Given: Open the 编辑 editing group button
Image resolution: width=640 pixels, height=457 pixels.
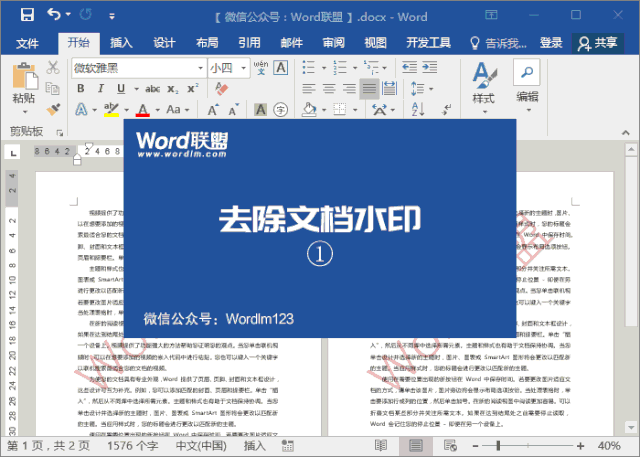Looking at the screenshot, I should coord(527,87).
